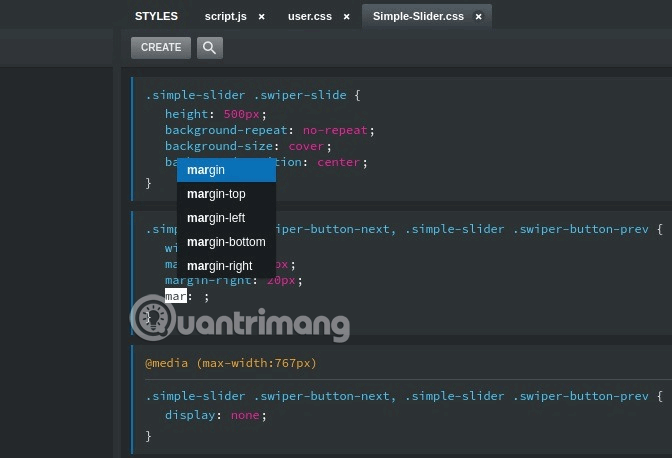
Task: Click the 'center' value
Action: click(x=338, y=162)
